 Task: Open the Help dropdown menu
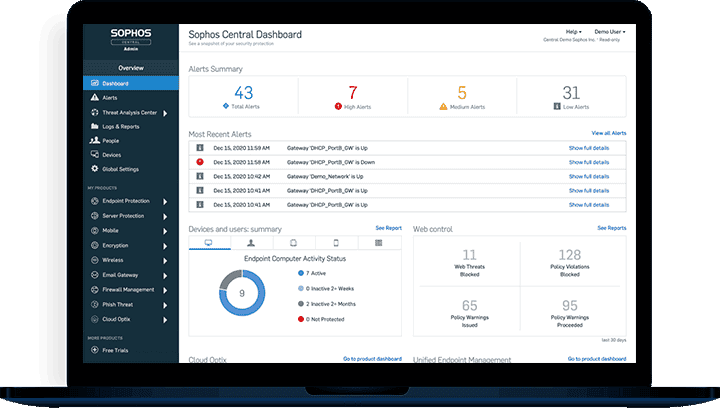574,32
